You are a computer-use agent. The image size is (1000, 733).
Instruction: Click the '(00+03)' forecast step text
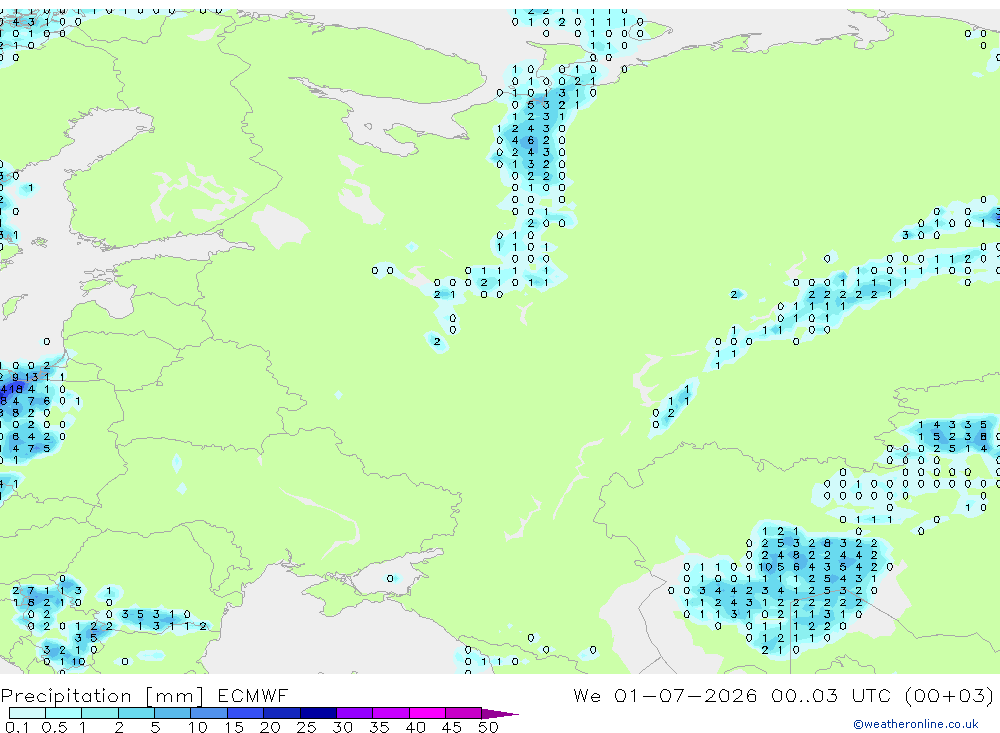(x=949, y=695)
